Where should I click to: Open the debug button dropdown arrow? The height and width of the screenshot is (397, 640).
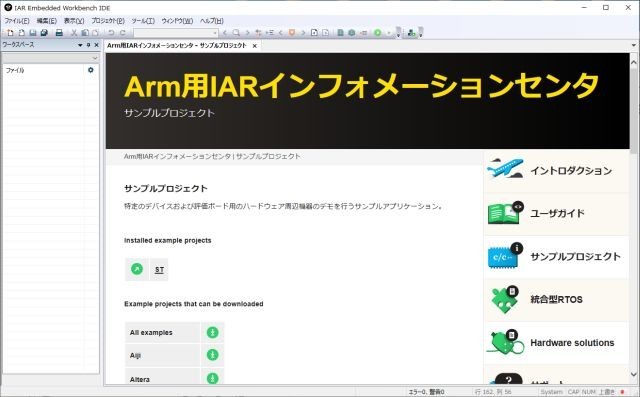pyautogui.click(x=389, y=33)
